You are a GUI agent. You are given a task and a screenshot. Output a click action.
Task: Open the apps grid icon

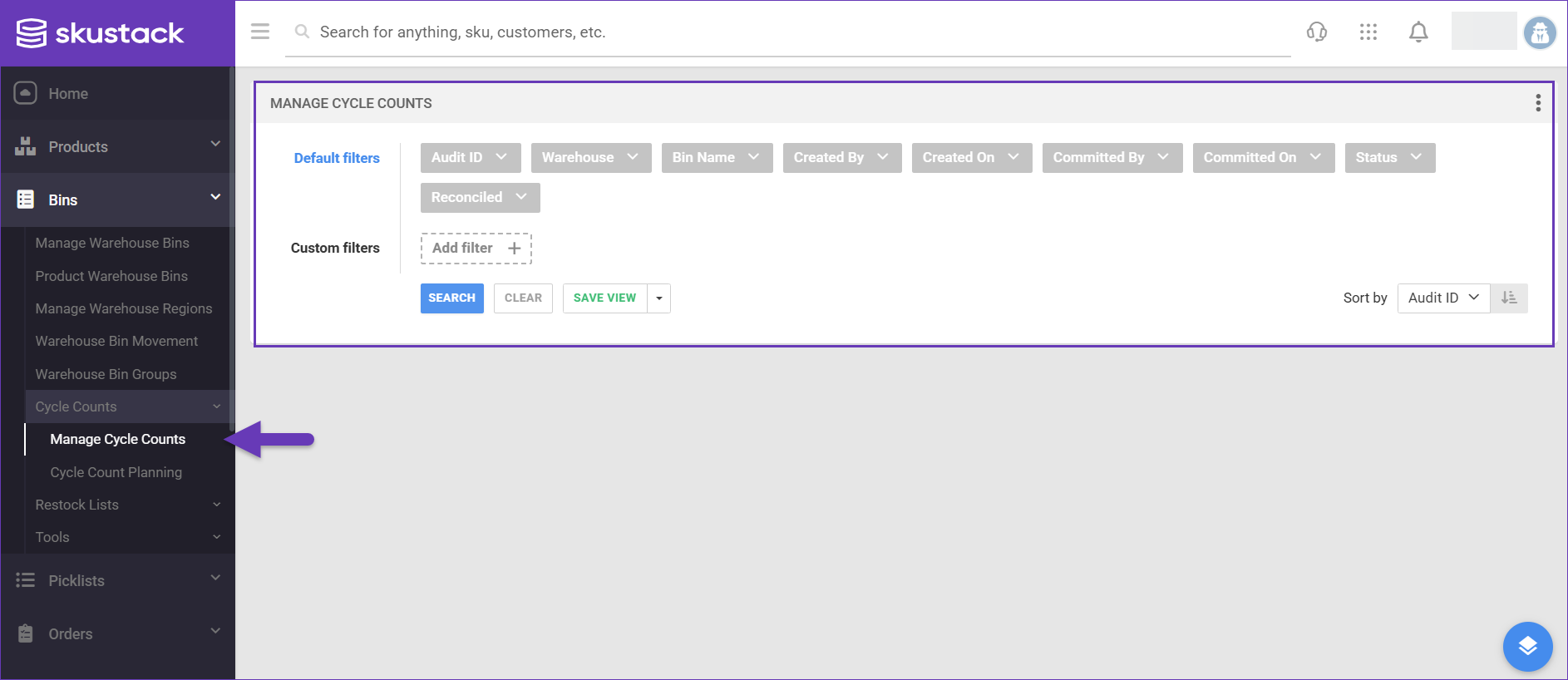coord(1368,32)
